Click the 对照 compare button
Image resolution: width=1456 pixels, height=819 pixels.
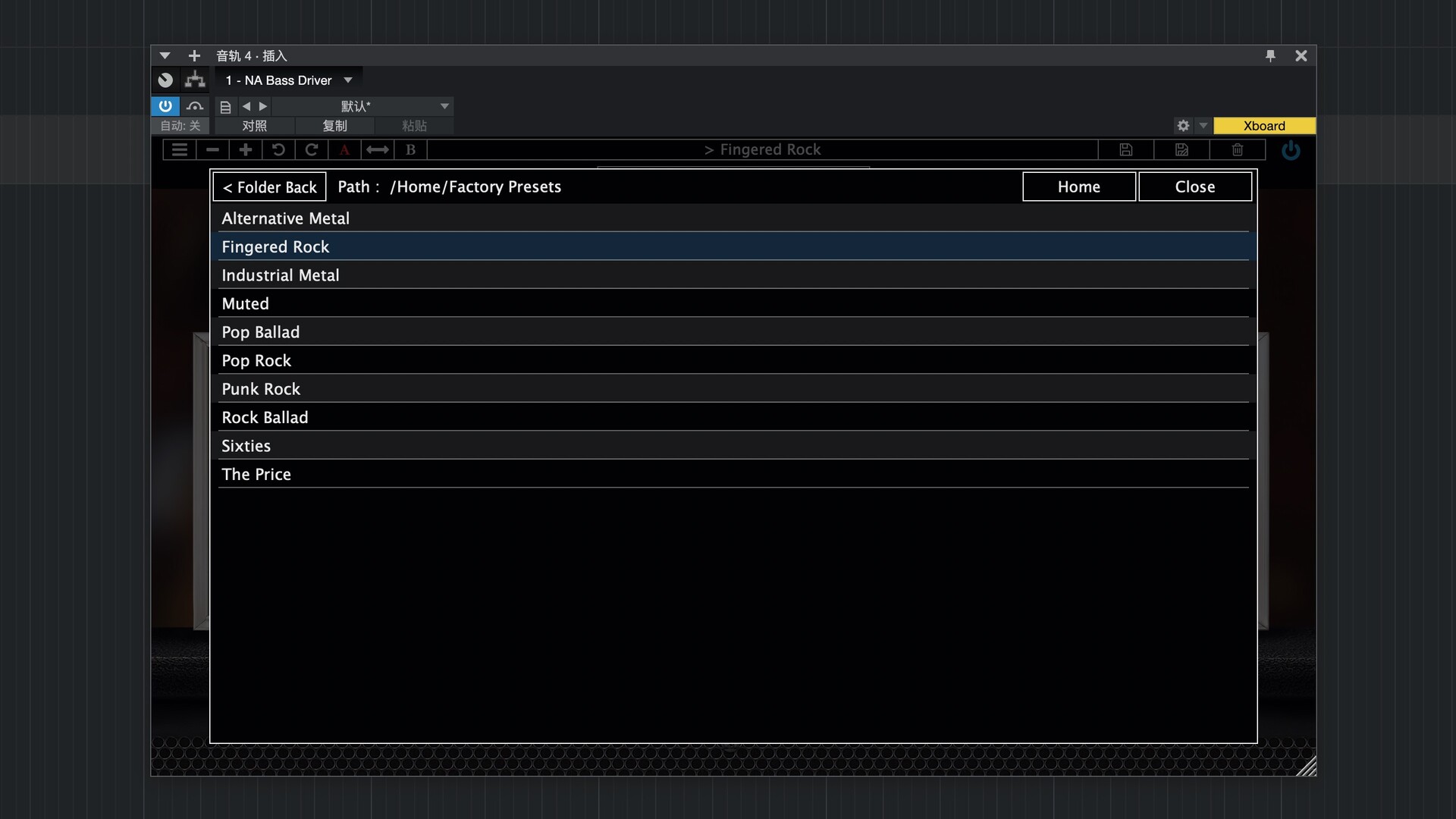tap(255, 126)
